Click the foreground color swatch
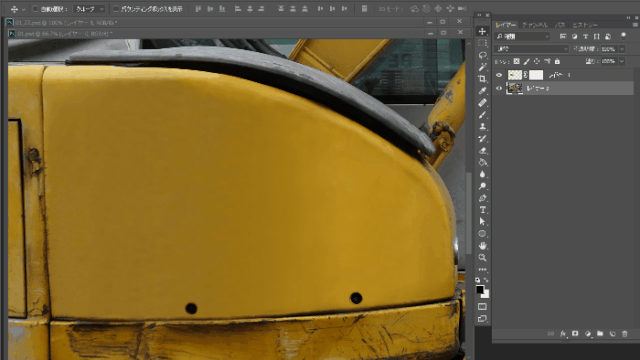 tap(480, 289)
